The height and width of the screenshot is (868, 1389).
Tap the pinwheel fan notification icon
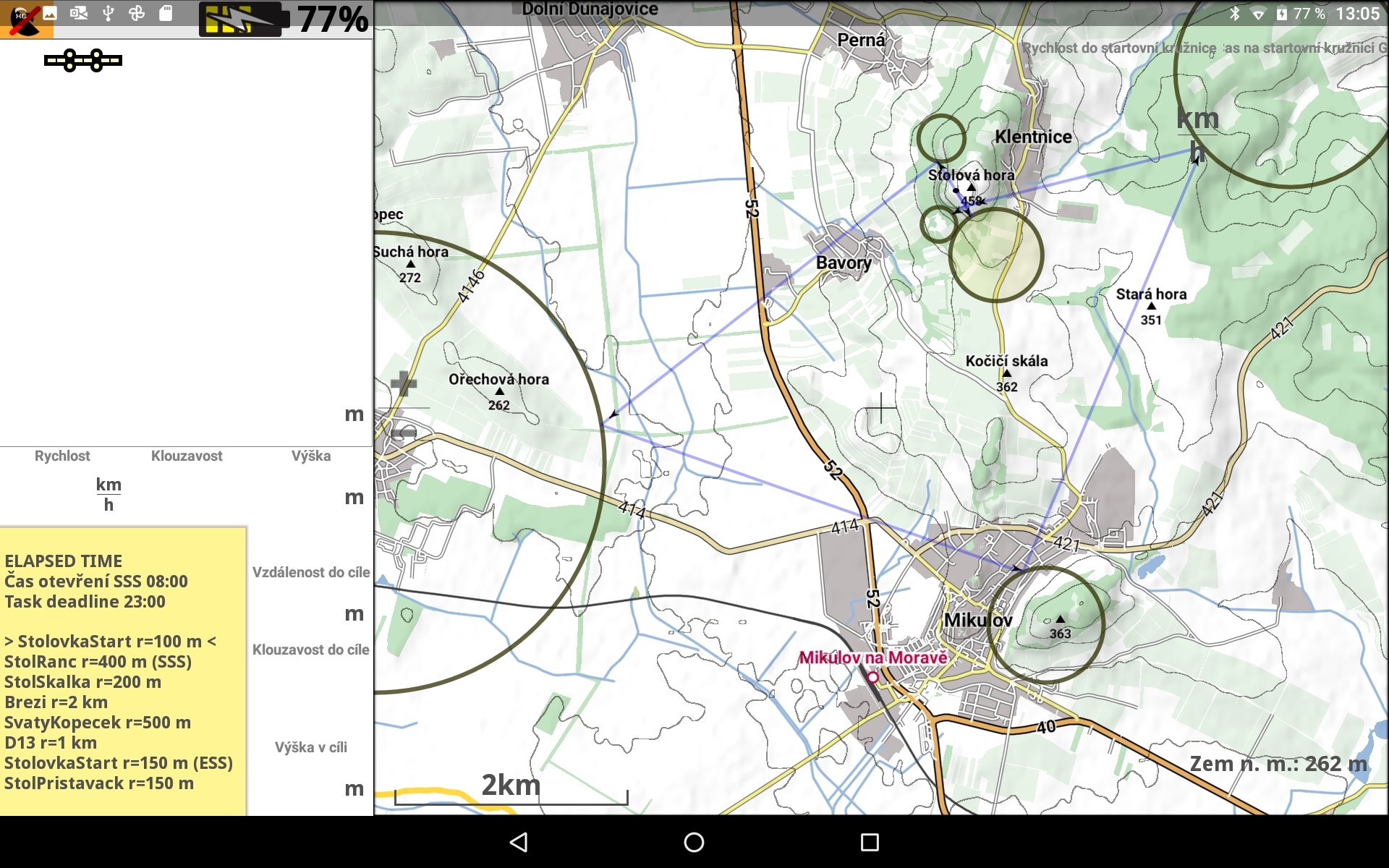click(x=136, y=13)
